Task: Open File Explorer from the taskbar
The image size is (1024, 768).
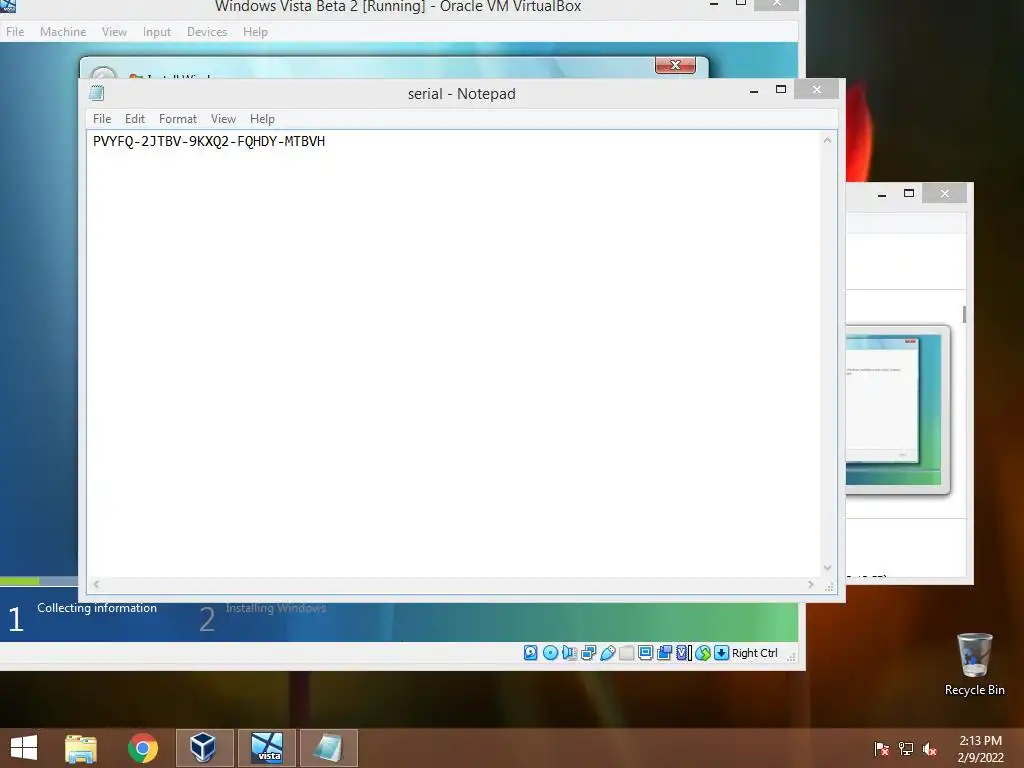Action: 81,748
